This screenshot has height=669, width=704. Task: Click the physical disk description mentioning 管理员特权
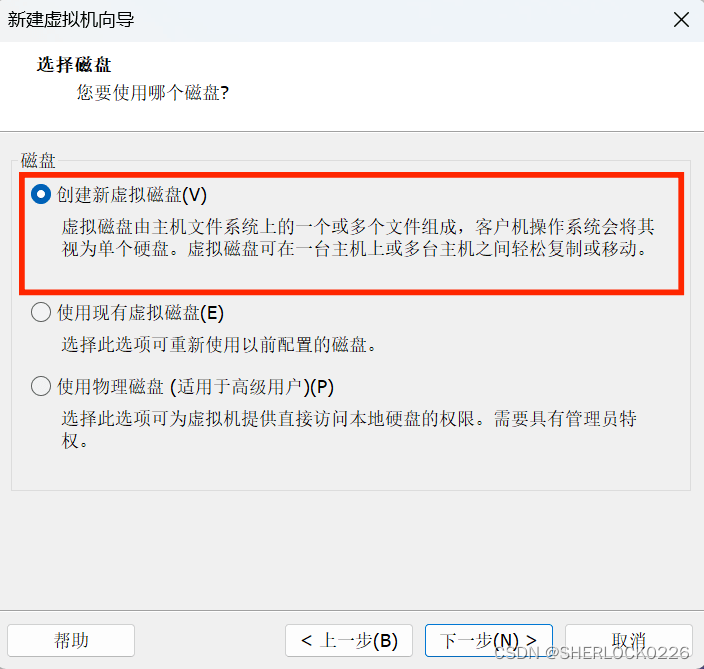[x=349, y=430]
